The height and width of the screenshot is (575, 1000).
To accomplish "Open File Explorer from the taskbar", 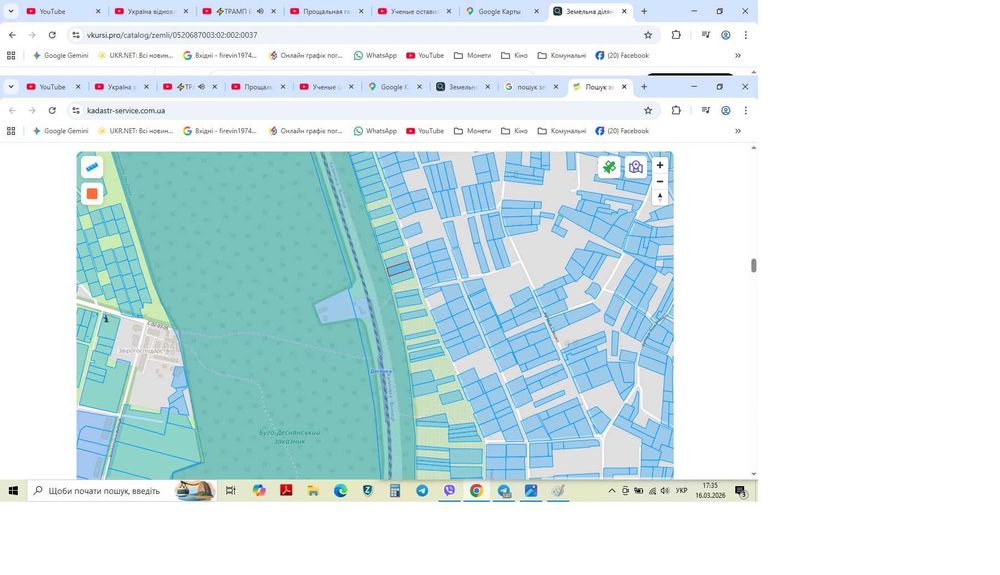I will [x=313, y=491].
